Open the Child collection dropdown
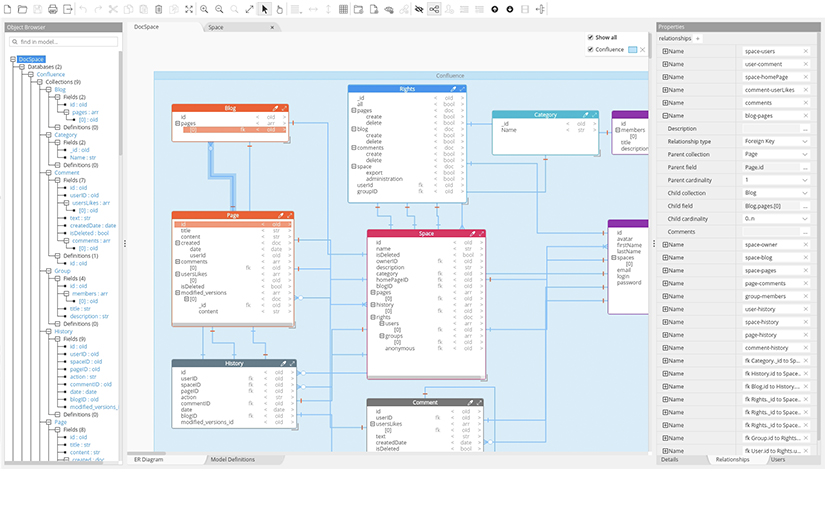 [804, 193]
